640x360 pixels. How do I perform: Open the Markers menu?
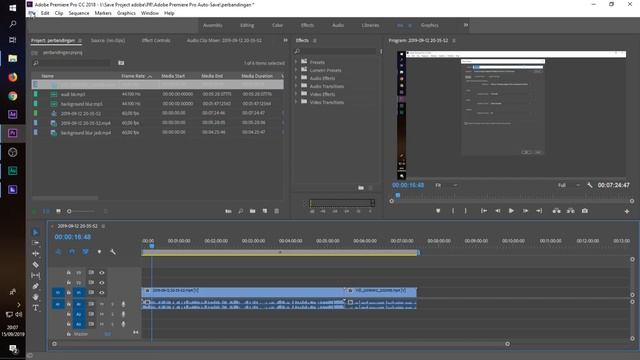click(103, 13)
